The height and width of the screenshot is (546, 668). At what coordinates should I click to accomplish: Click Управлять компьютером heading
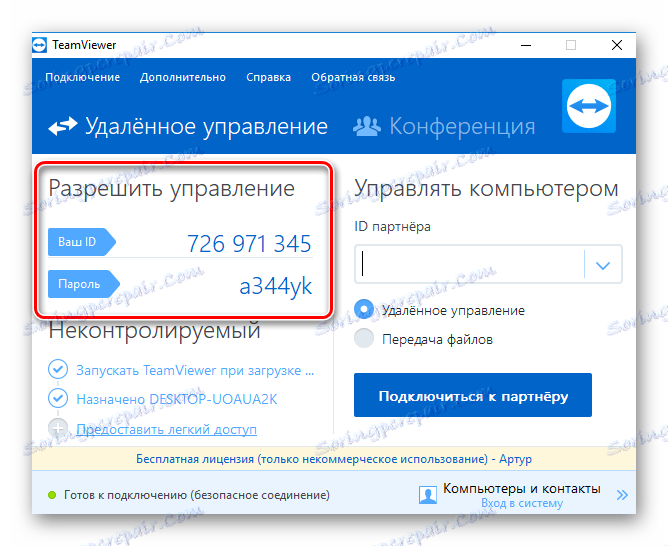pos(486,188)
